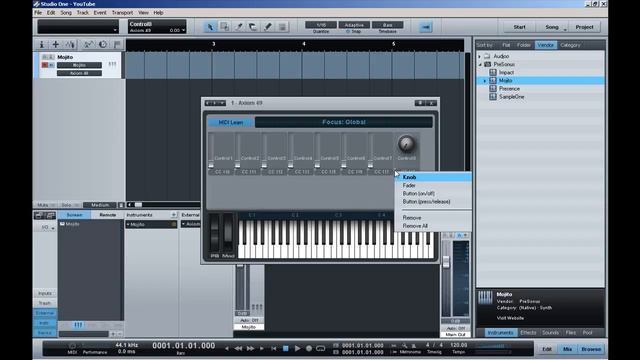640x360 pixels.
Task: Open the parameter dropdown left of Control8
Action: tap(115, 30)
